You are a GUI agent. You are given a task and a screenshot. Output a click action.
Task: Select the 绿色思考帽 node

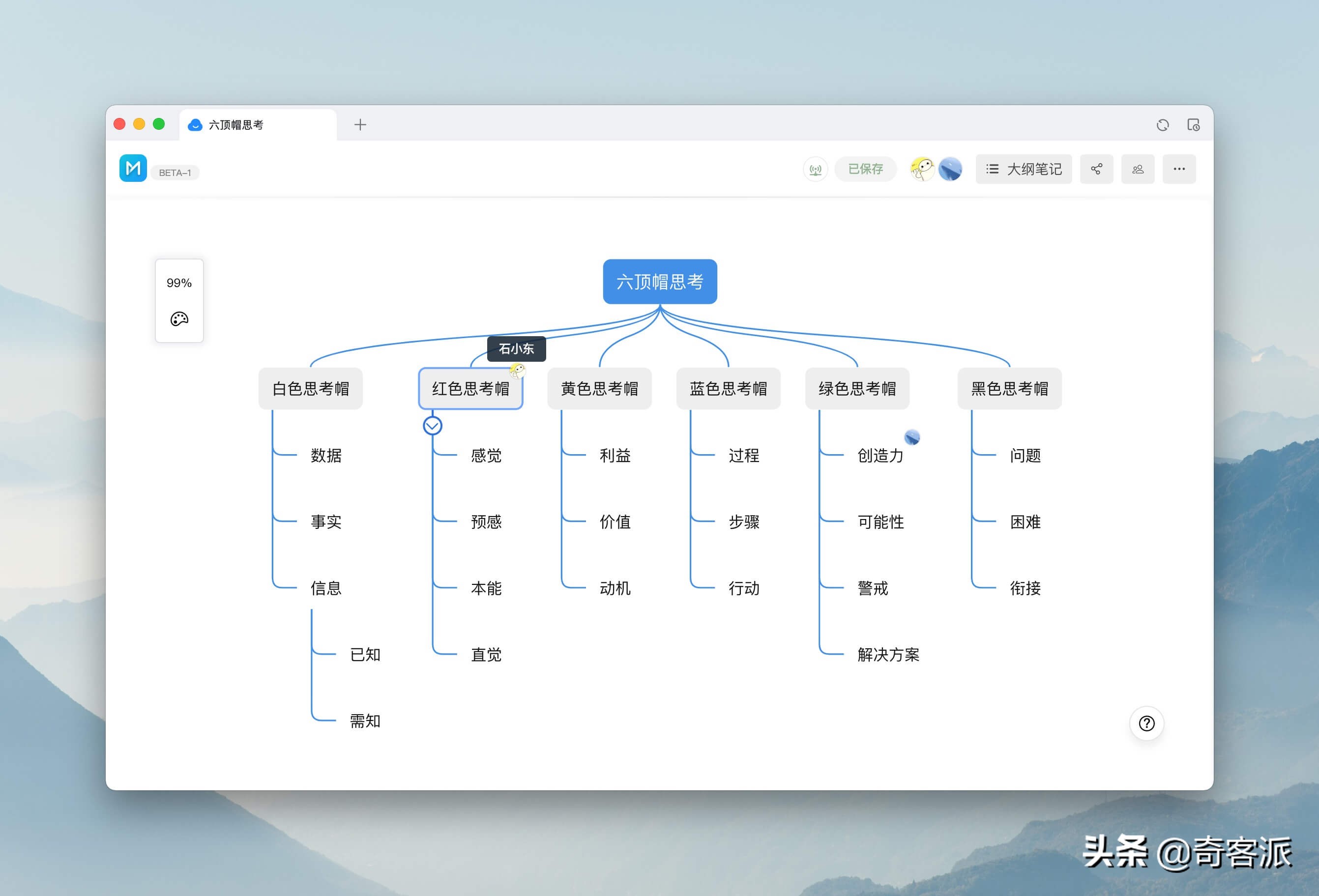(857, 389)
